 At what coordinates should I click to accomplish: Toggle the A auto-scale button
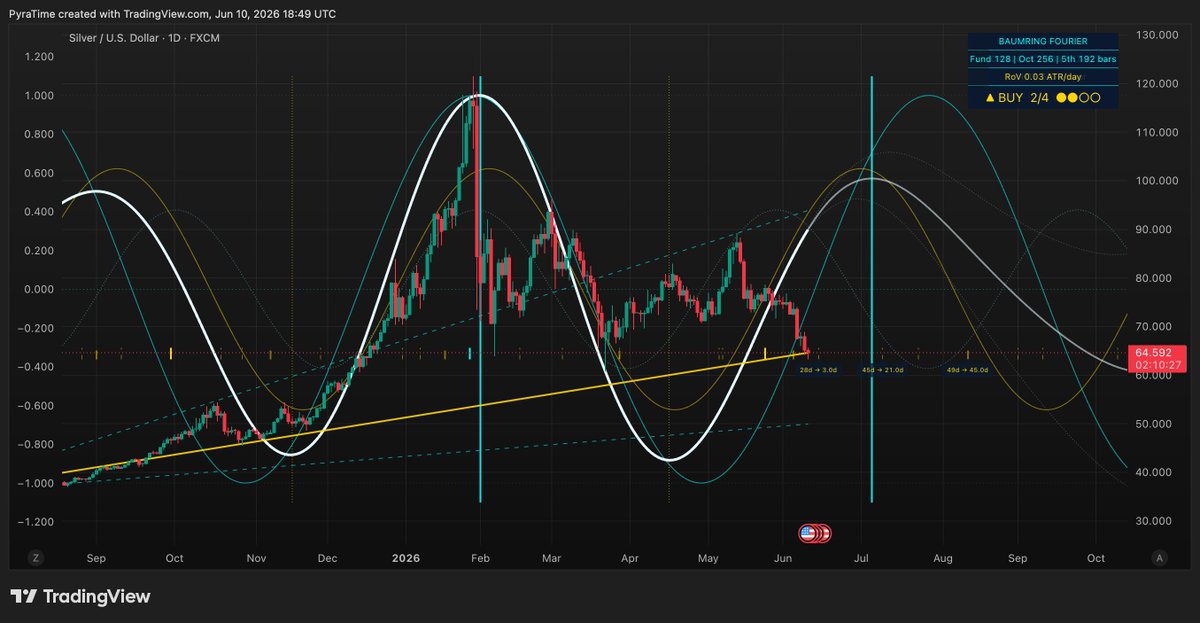tap(1160, 557)
